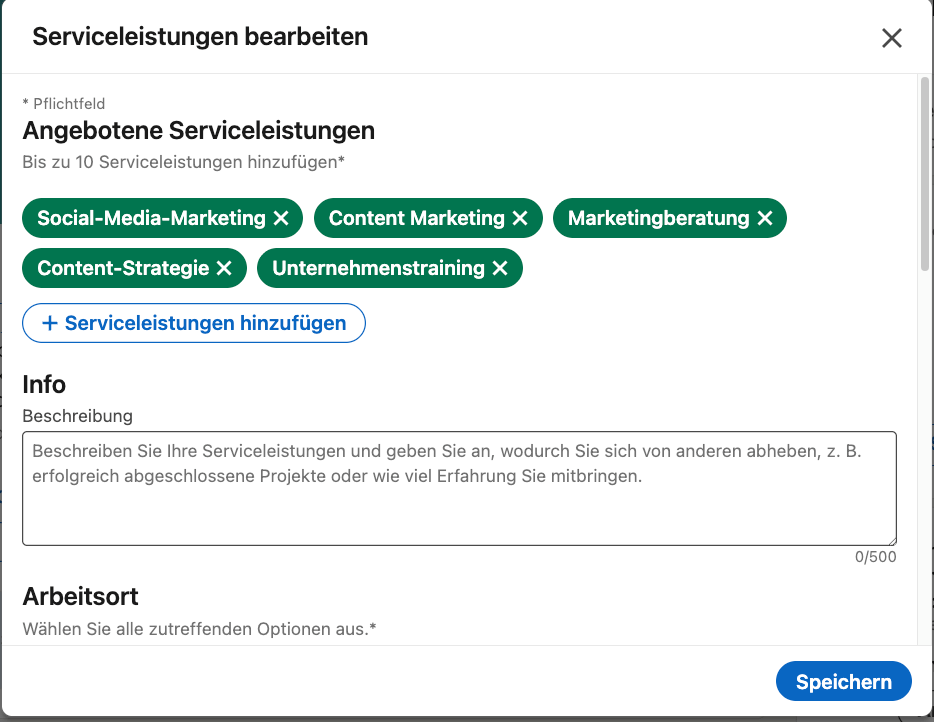Image resolution: width=934 pixels, height=722 pixels.
Task: Click the text area resize handle
Action: 890,539
